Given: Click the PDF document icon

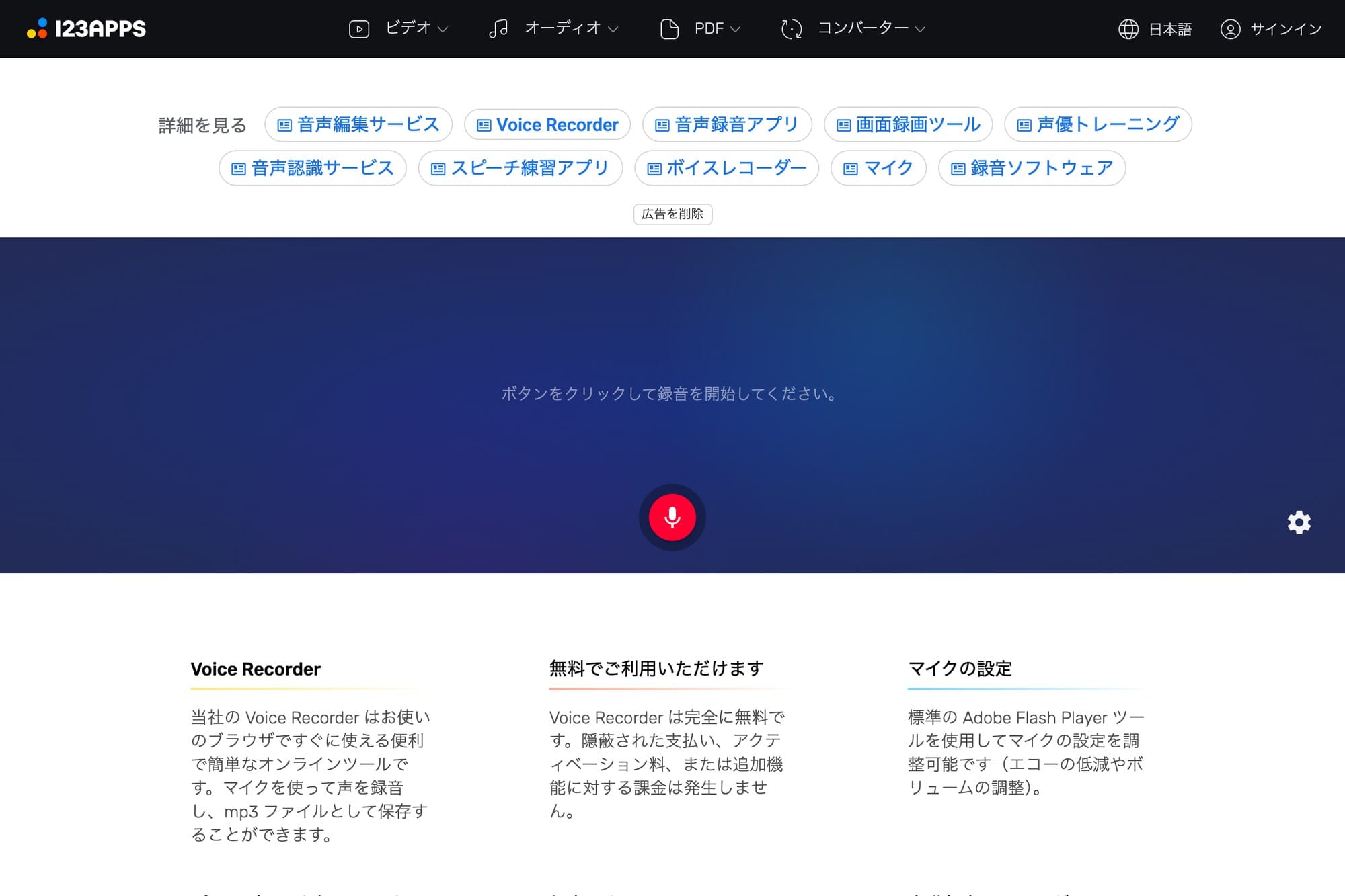Looking at the screenshot, I should pos(669,29).
